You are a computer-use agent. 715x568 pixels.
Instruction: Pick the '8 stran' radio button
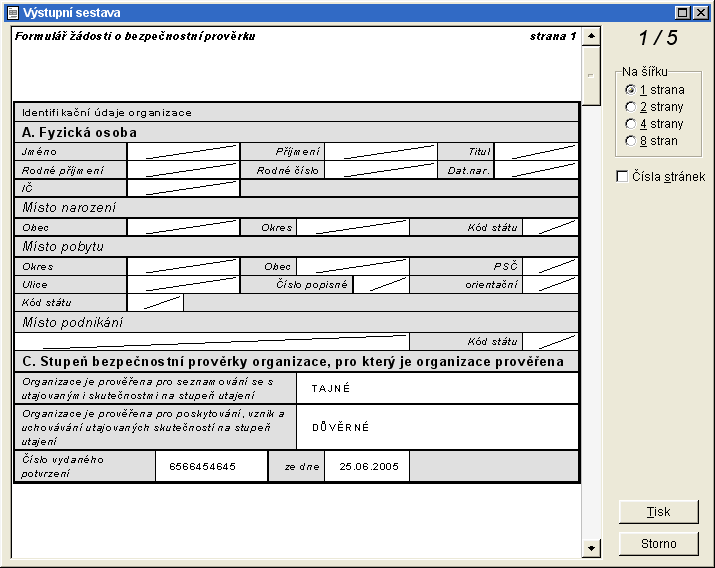pyautogui.click(x=630, y=141)
